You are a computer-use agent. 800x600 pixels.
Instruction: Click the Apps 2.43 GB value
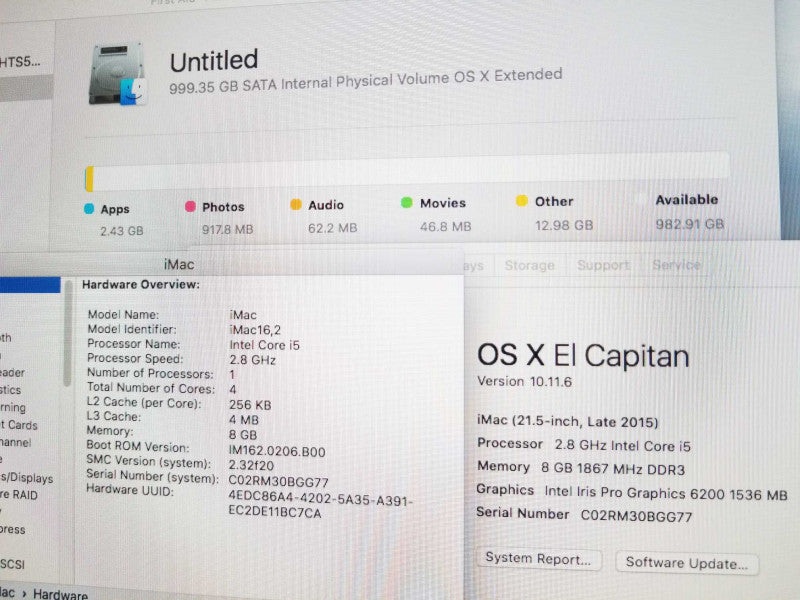(121, 231)
